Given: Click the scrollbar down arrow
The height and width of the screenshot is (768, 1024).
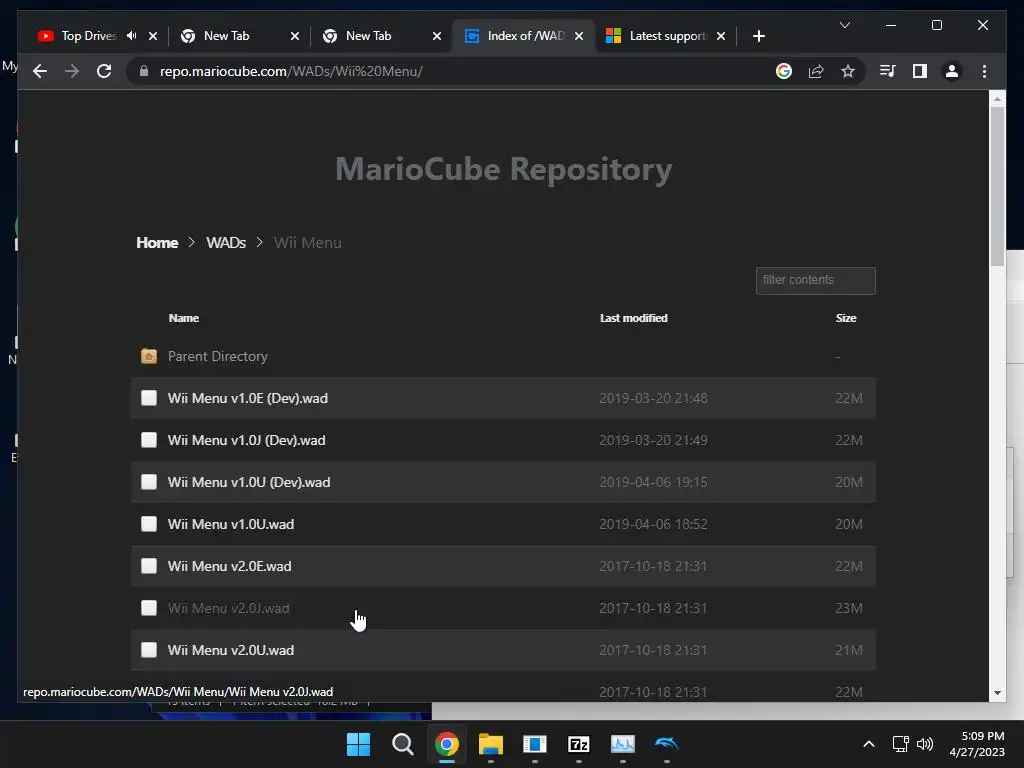Looking at the screenshot, I should click(x=997, y=693).
